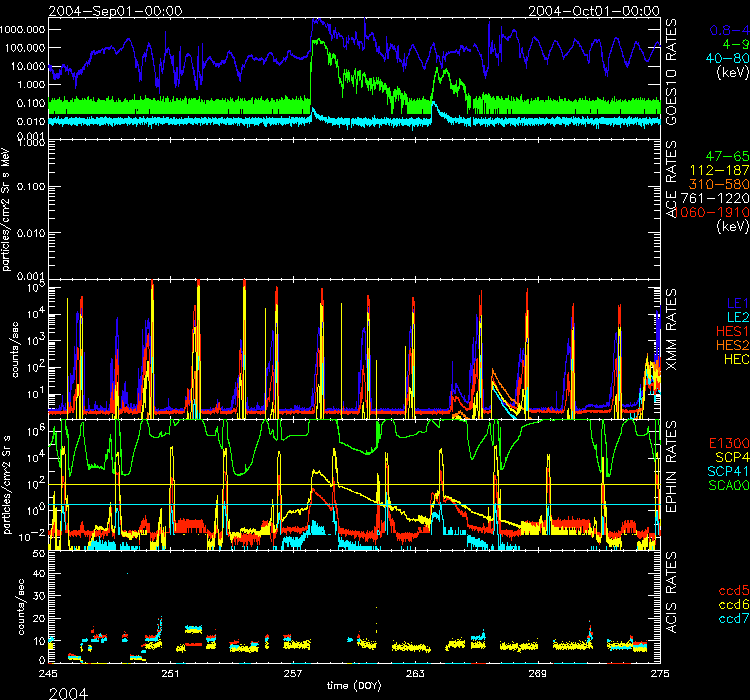Select the cyan 40-80 GOES10 legend entry
Image resolution: width=750 pixels, height=700 pixels.
(x=722, y=58)
